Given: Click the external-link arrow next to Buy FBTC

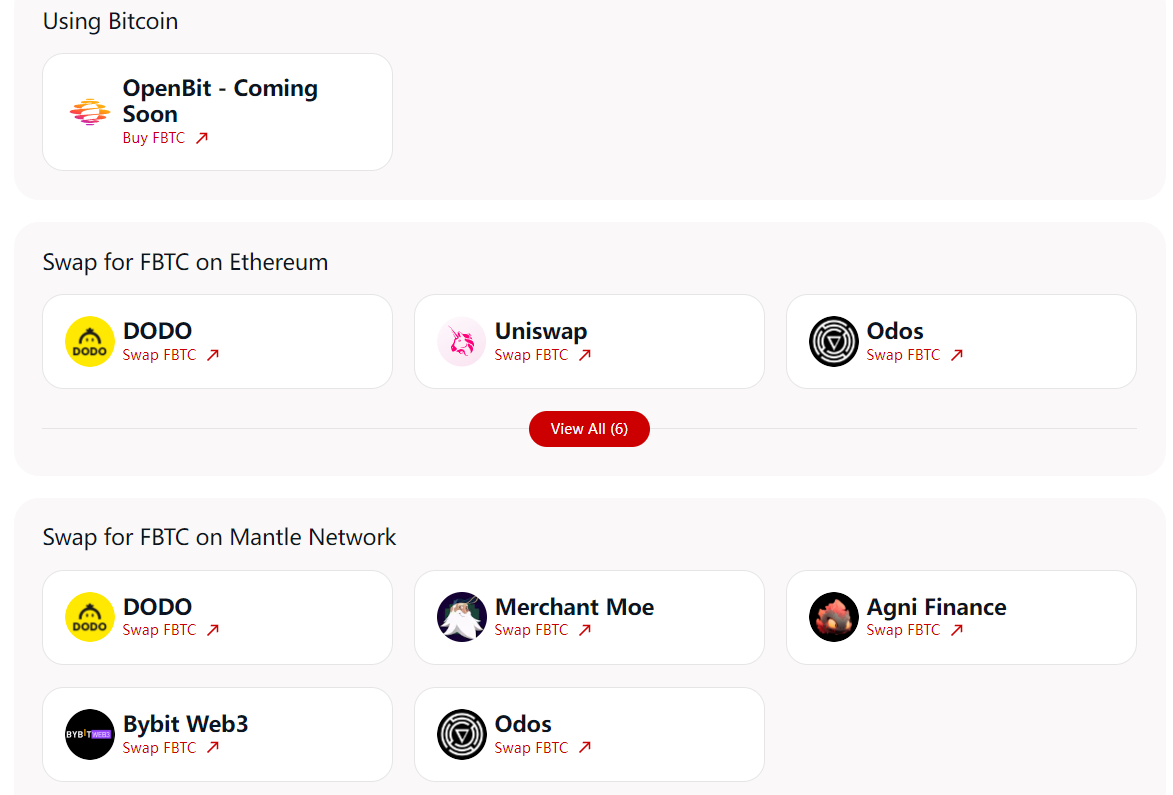Looking at the screenshot, I should [202, 137].
